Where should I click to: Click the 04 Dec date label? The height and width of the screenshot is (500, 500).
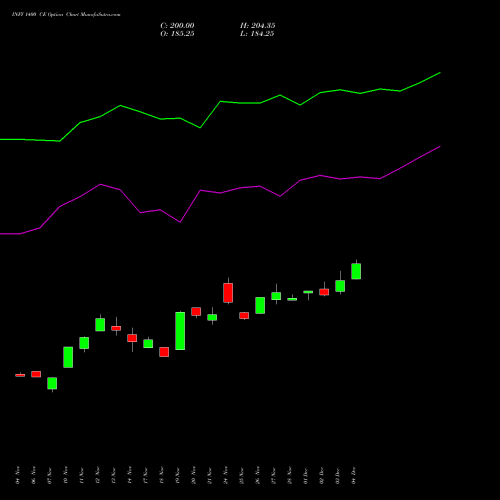[x=353, y=475]
